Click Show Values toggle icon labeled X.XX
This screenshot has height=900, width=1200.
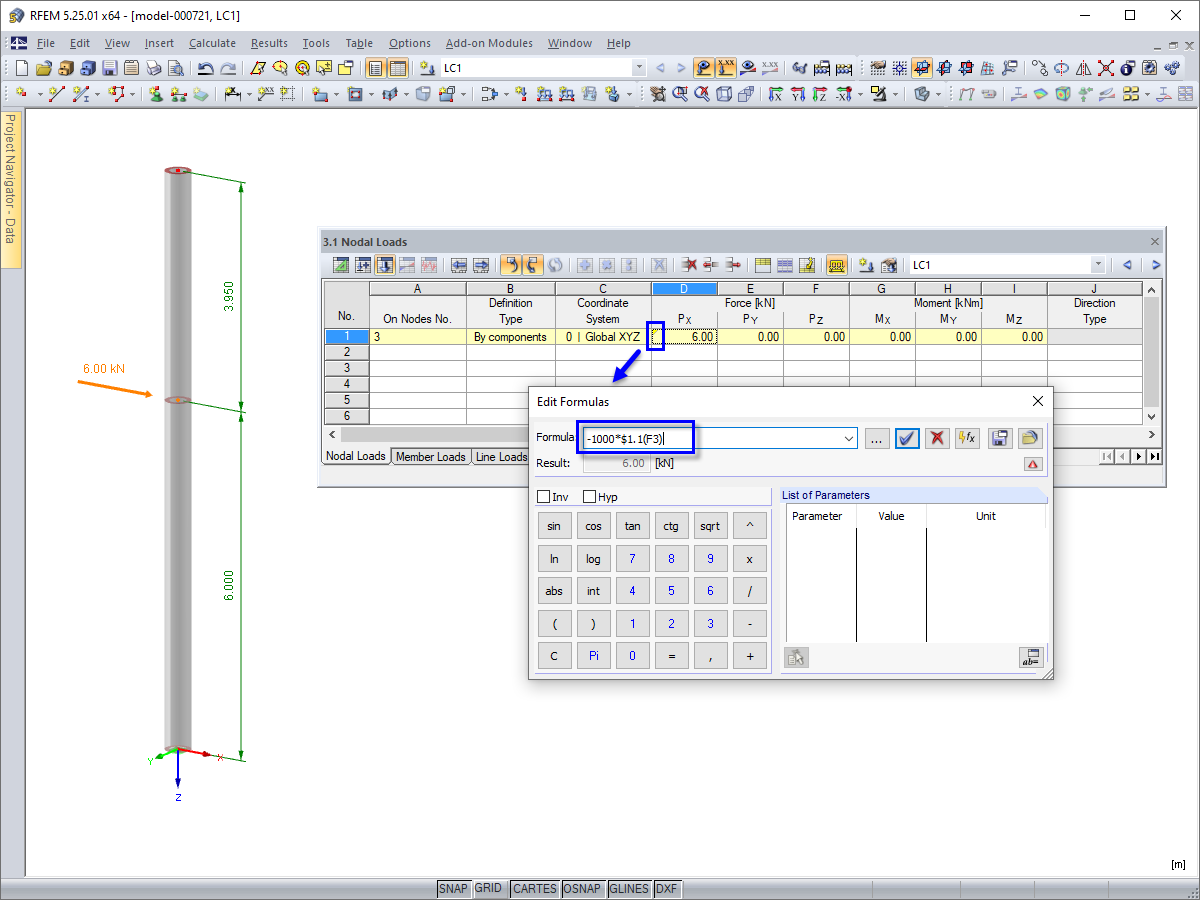pyautogui.click(x=726, y=68)
